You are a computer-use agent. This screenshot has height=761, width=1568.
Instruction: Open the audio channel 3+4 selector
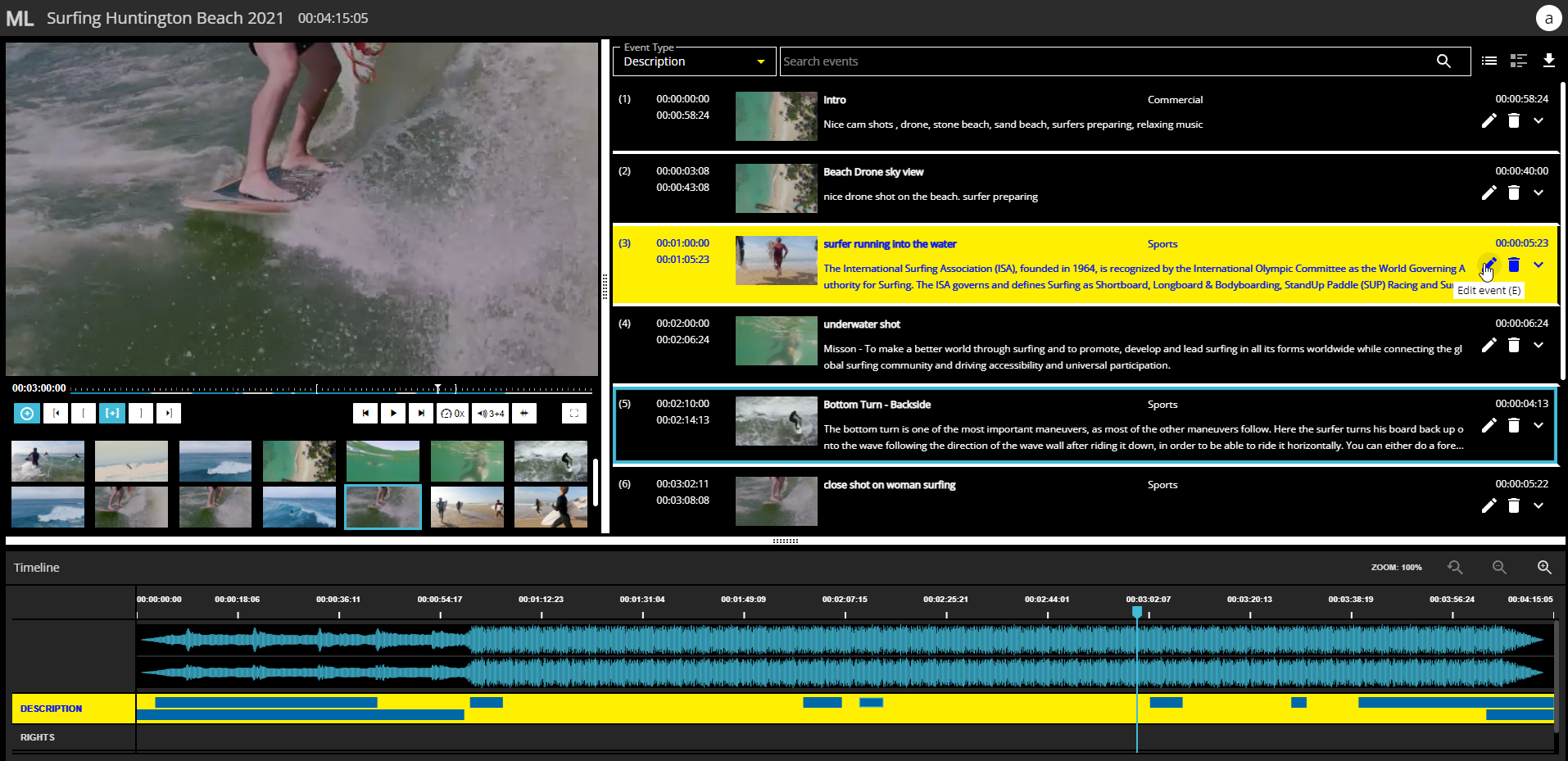491,414
